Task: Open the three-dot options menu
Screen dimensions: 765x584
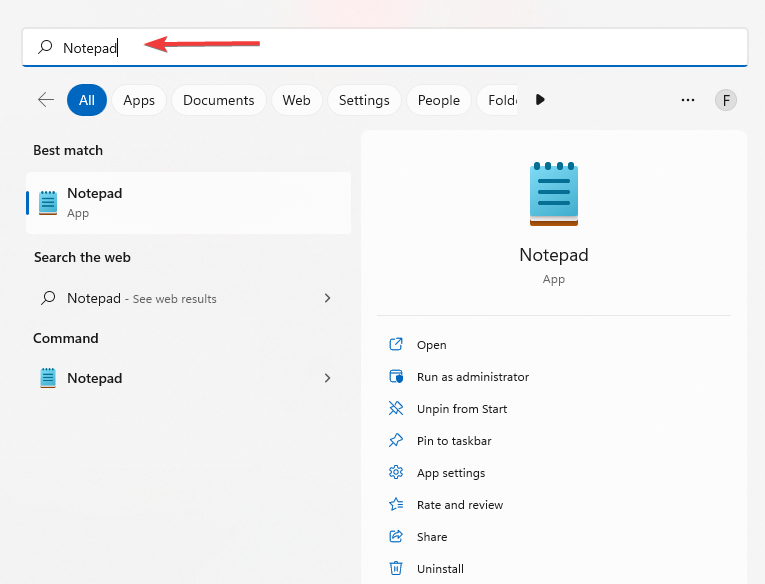Action: 688,100
